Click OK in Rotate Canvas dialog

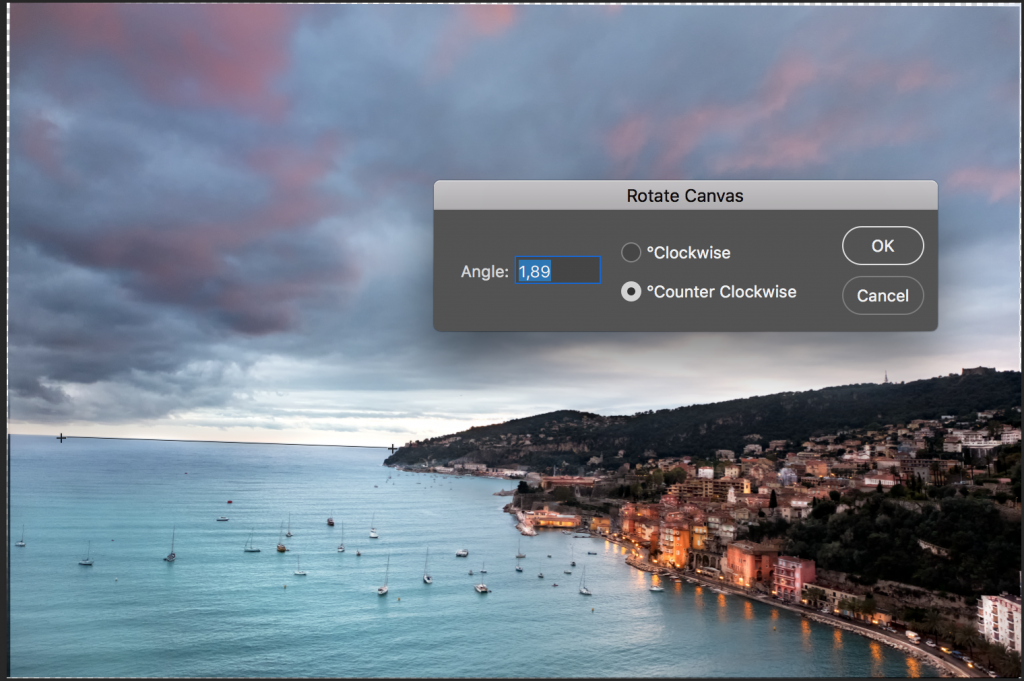(882, 246)
